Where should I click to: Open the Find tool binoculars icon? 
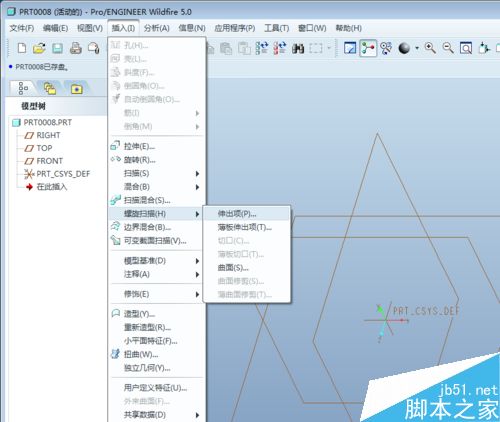pyautogui.click(x=298, y=49)
